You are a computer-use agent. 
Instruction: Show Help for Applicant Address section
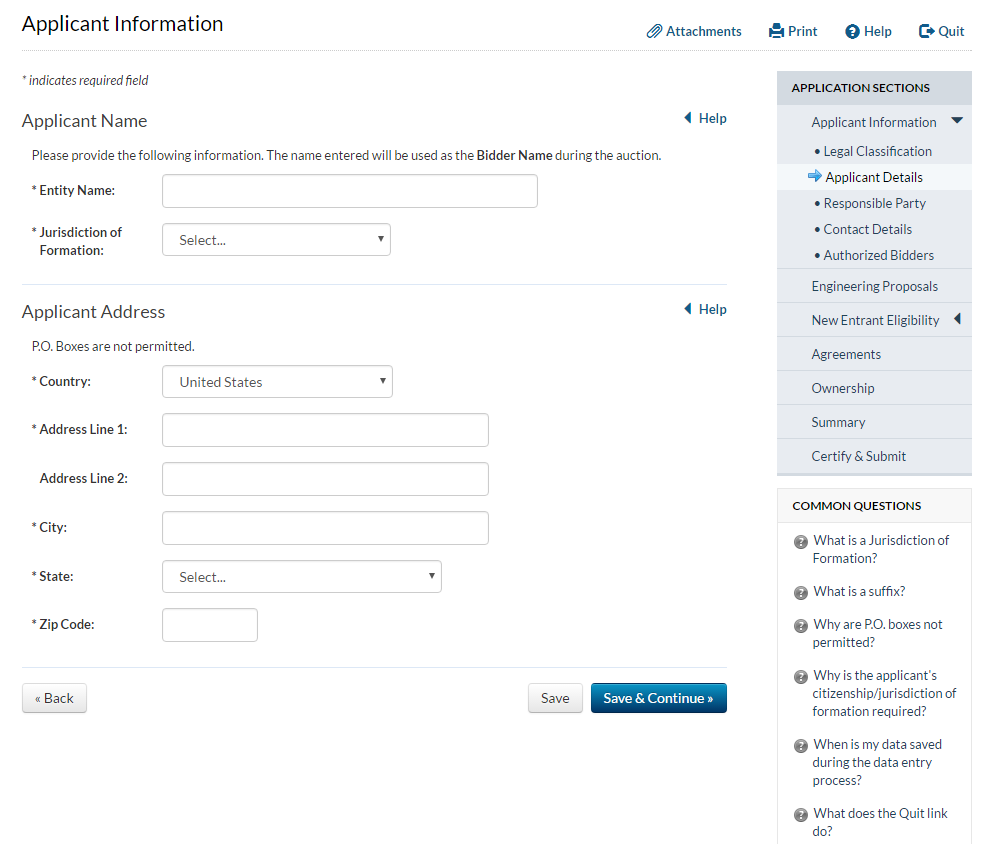[705, 309]
